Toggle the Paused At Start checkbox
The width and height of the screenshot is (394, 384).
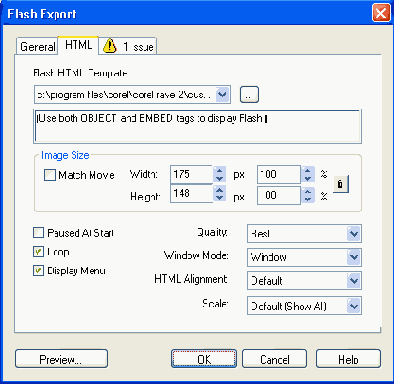pos(38,232)
